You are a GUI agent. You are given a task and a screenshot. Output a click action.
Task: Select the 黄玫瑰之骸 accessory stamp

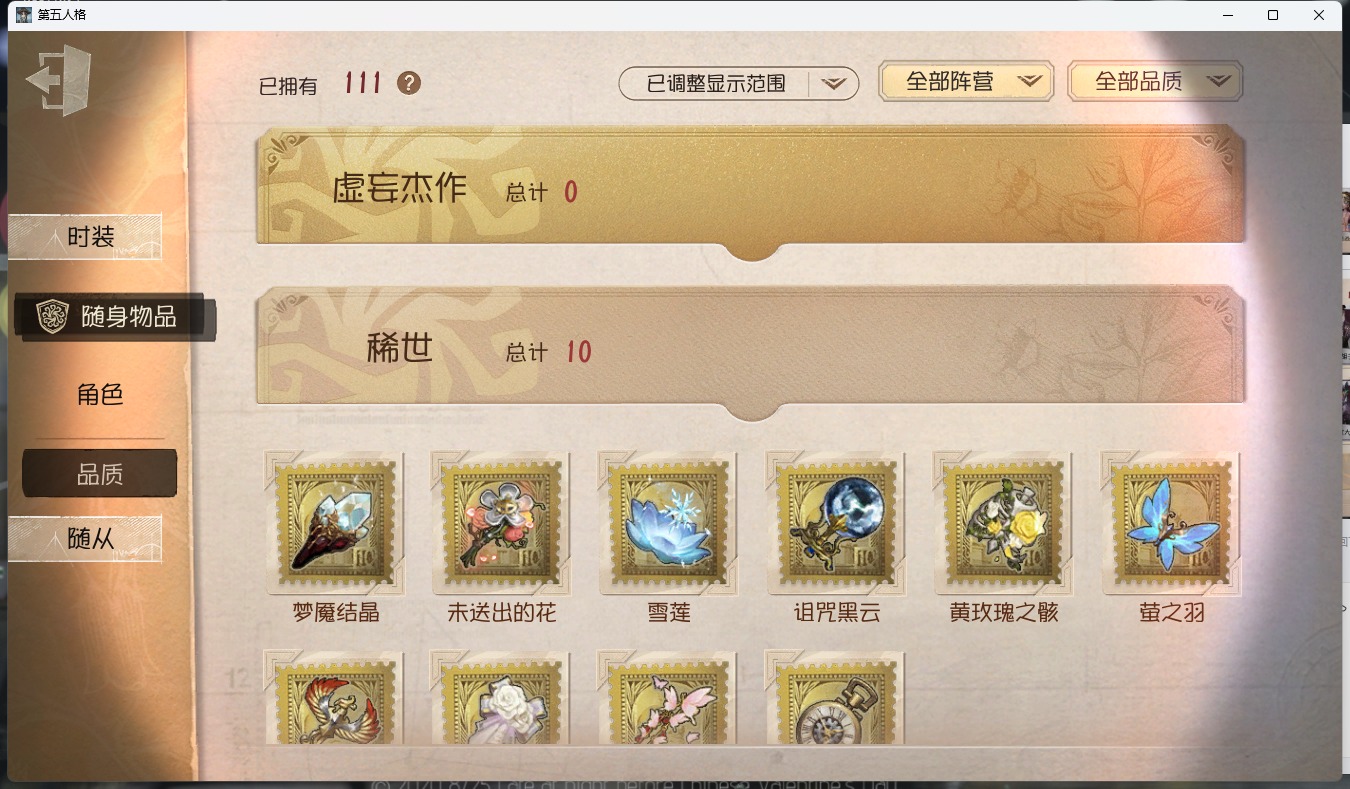coord(1003,523)
